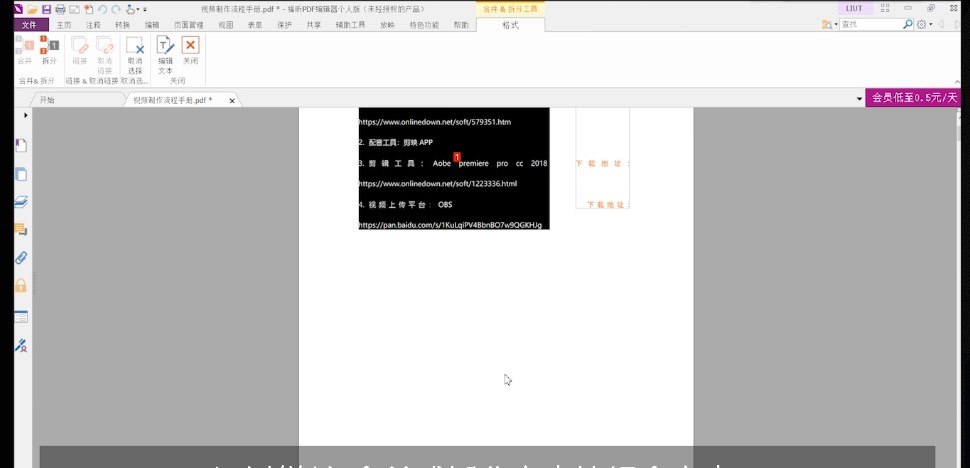Open the layers panel in sidebar
The width and height of the screenshot is (970, 468).
coord(21,202)
